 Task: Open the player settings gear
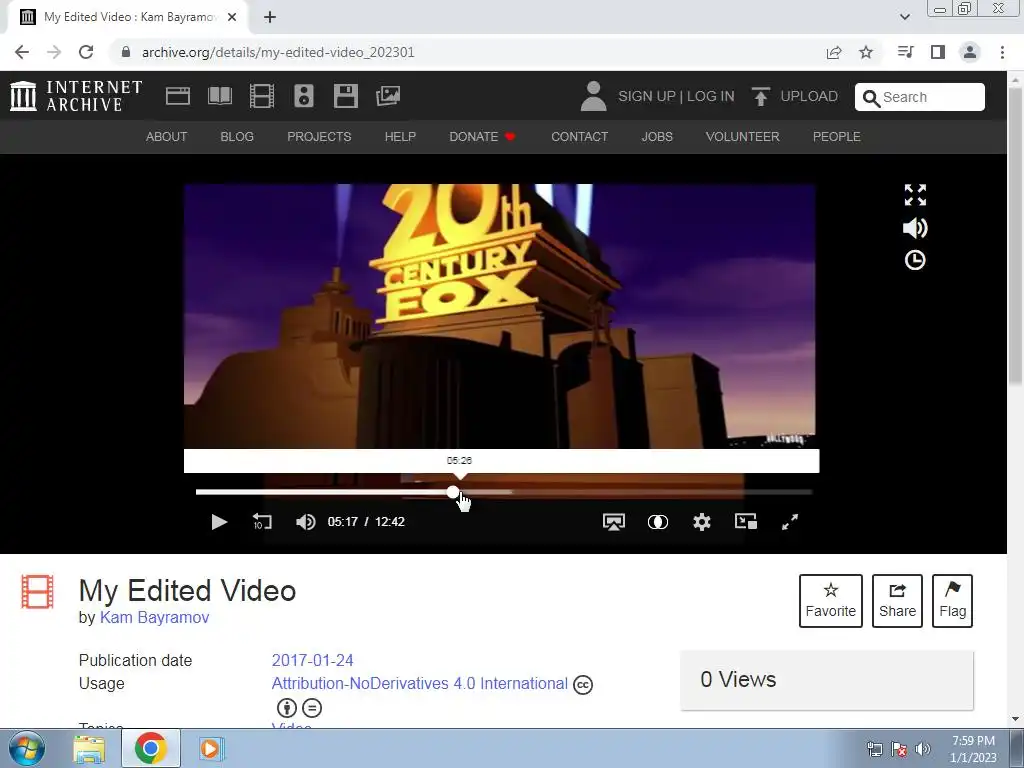[x=701, y=522]
